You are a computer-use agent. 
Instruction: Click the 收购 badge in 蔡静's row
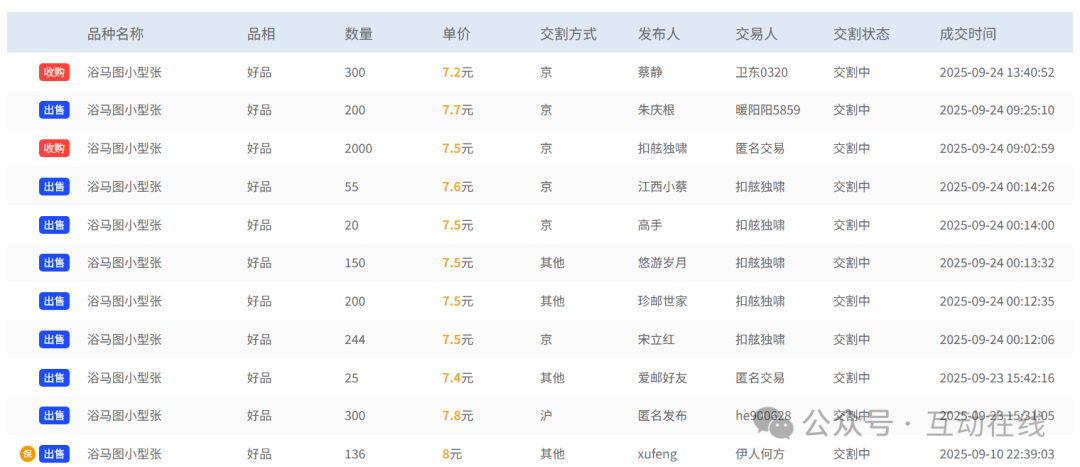54,72
